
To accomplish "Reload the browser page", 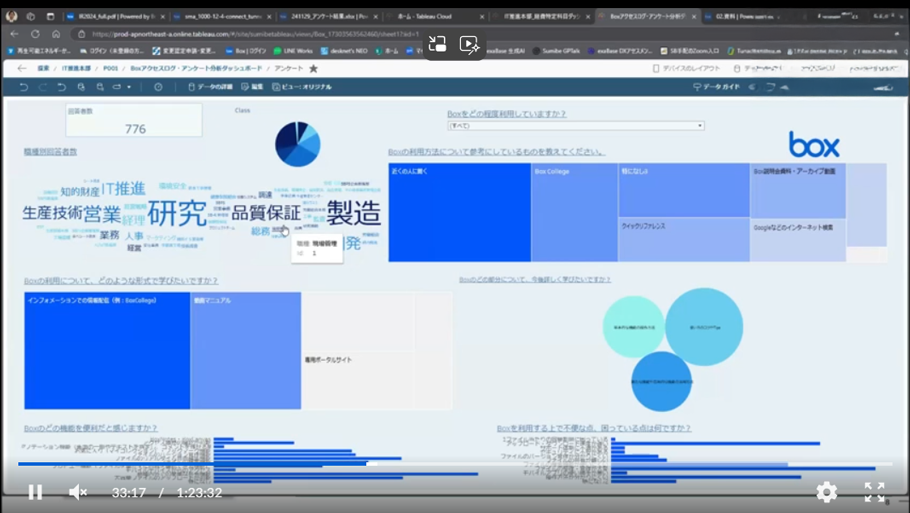I will coord(36,34).
